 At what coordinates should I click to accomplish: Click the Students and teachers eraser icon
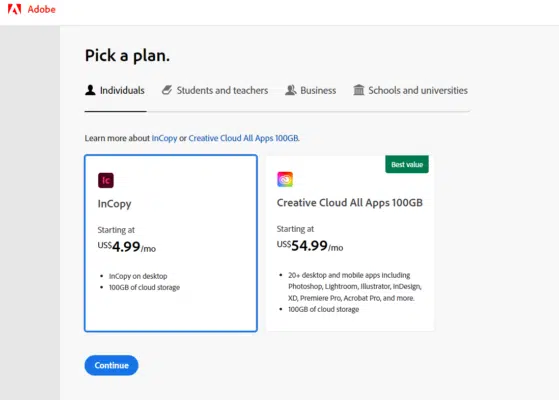tap(167, 90)
